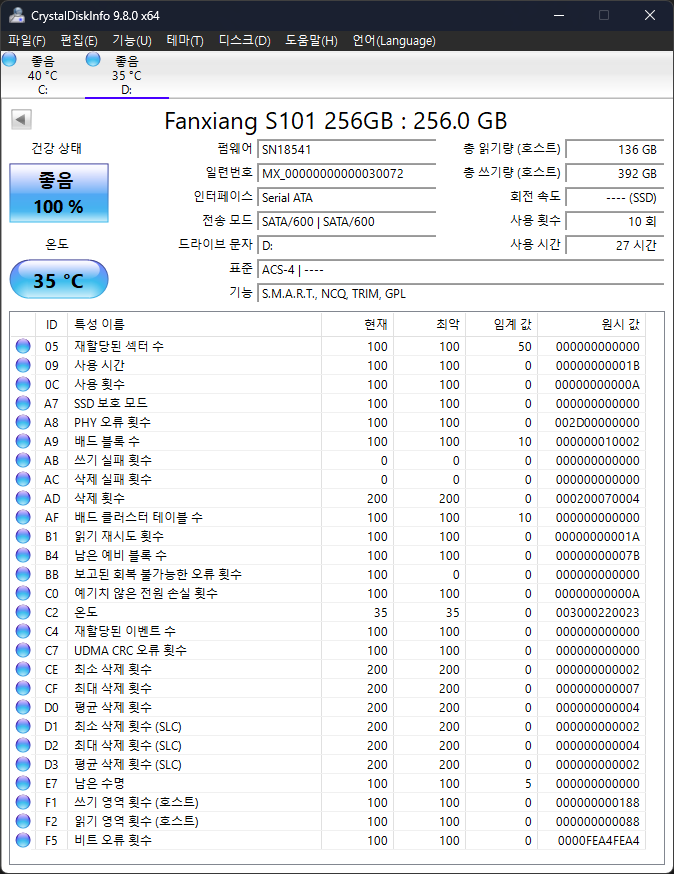
Task: Click the CrystalDiskInfo title bar app icon
Action: (17, 15)
